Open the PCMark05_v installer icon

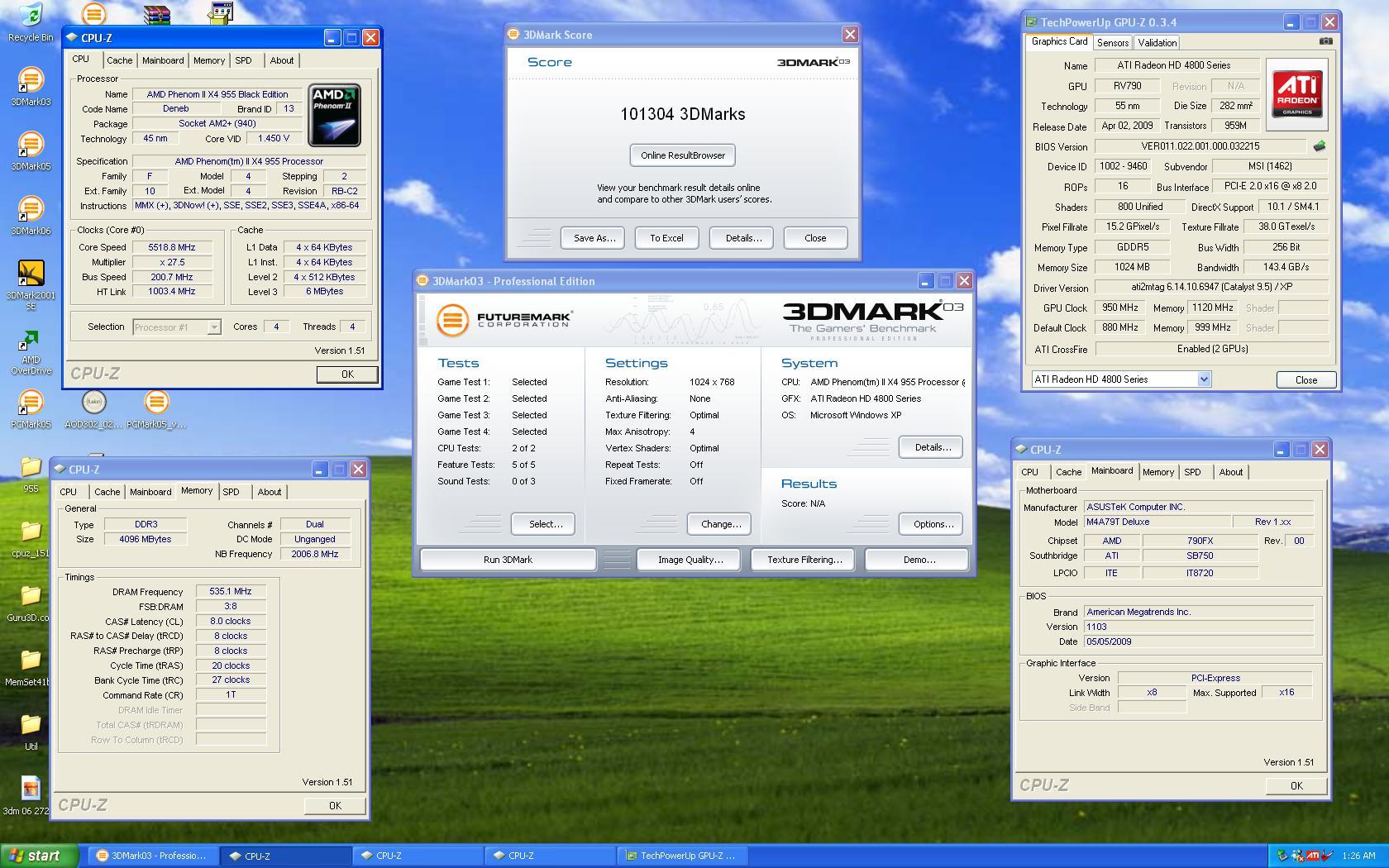click(156, 408)
